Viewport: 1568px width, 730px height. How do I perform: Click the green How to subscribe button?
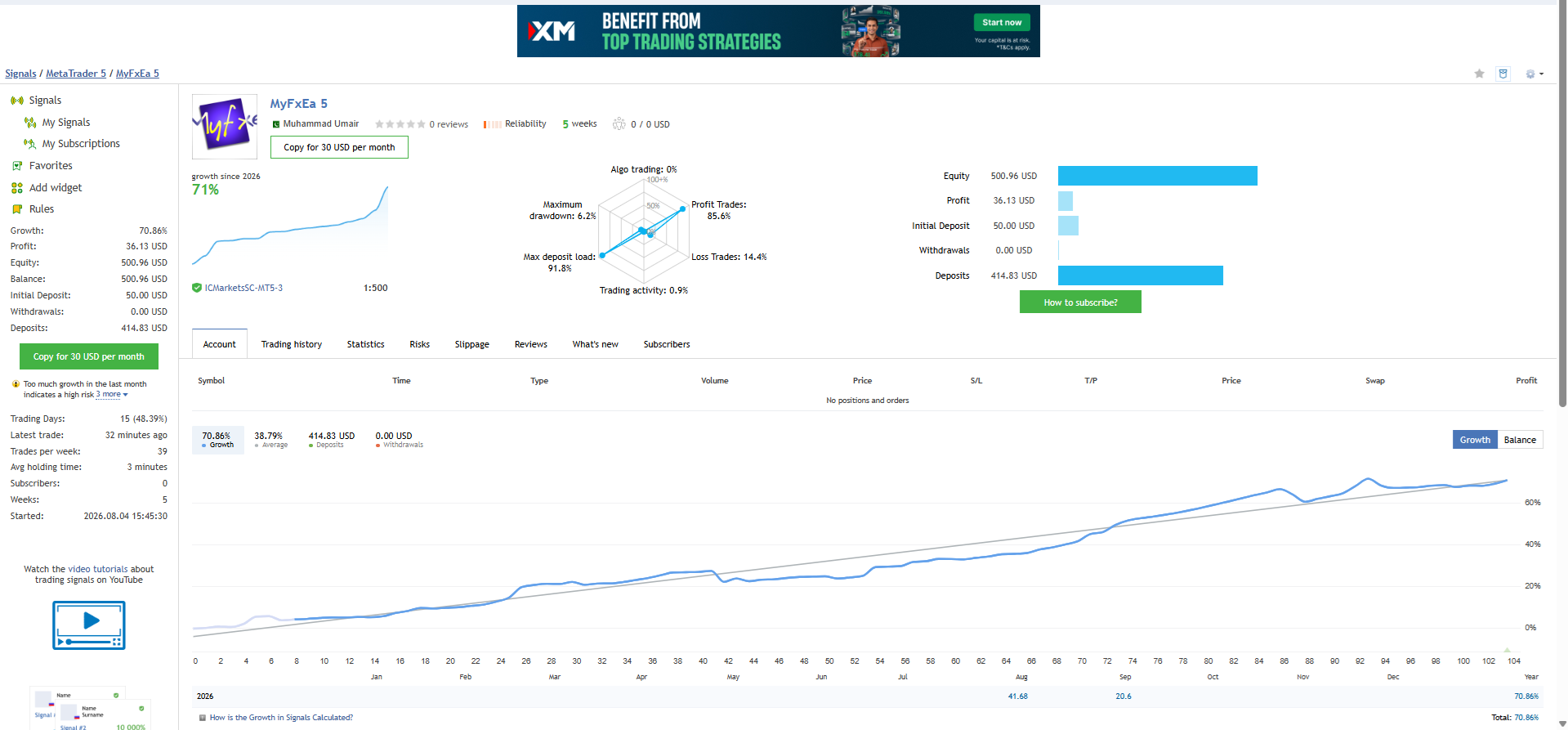tap(1080, 302)
